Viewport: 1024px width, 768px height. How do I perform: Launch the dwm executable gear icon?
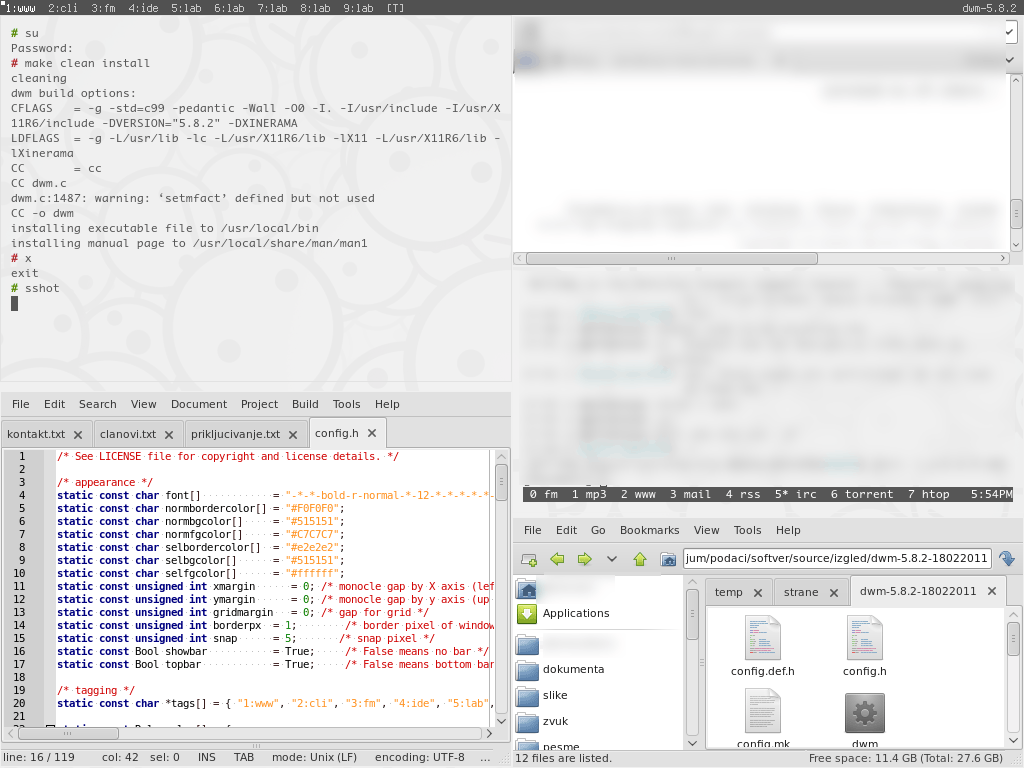pyautogui.click(x=863, y=712)
